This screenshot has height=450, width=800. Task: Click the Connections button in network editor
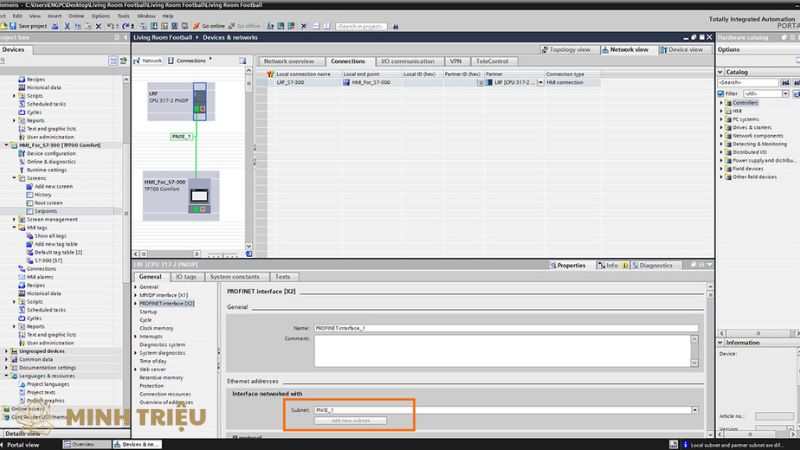188,61
